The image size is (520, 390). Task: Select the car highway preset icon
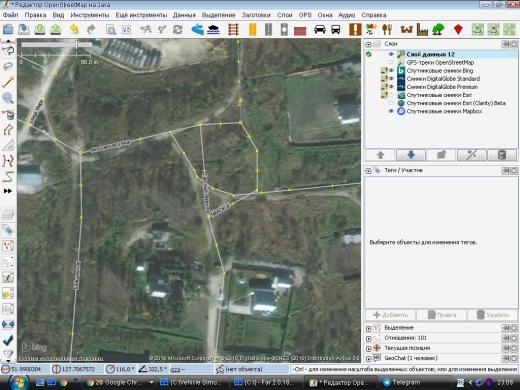point(320,30)
